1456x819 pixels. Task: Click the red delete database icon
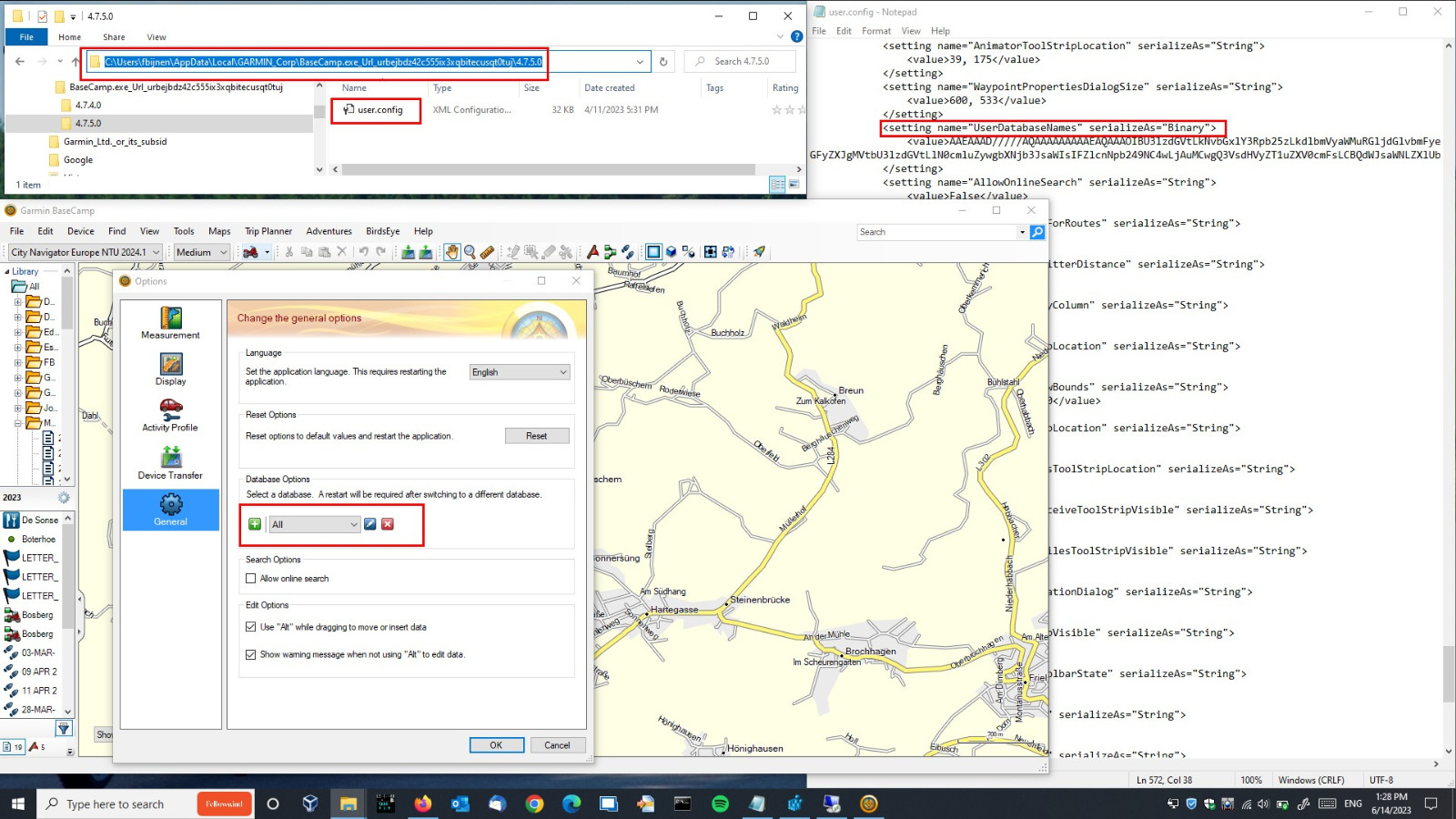(x=388, y=524)
